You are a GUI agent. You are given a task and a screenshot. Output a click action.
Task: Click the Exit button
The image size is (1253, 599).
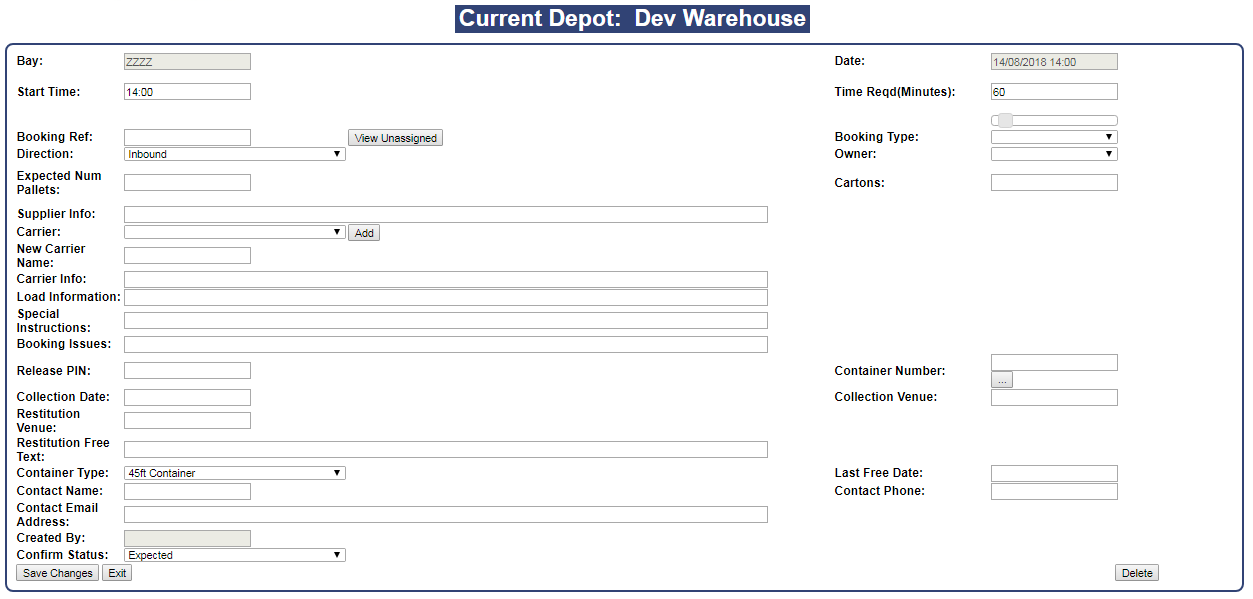[x=117, y=573]
